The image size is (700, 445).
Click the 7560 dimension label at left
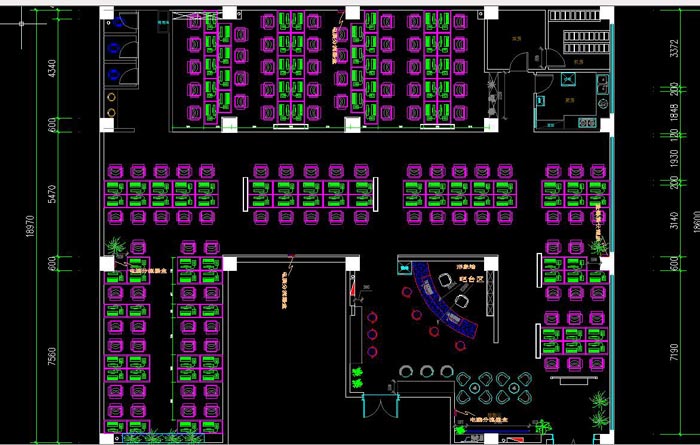pos(52,356)
